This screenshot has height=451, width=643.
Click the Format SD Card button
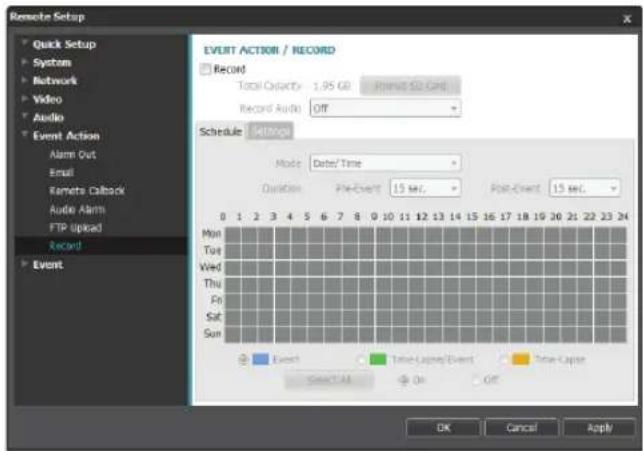pyautogui.click(x=410, y=86)
